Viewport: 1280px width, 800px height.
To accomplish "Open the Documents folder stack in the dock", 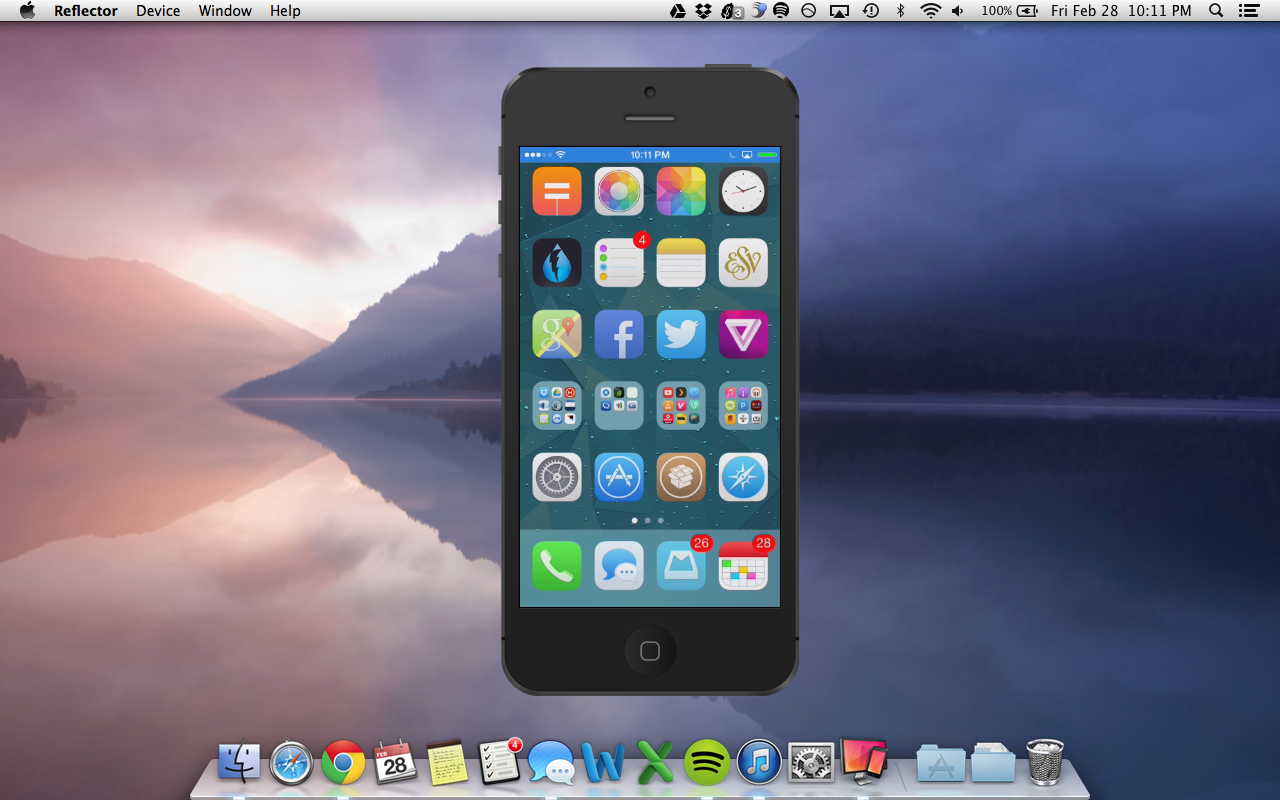I will pos(993,763).
